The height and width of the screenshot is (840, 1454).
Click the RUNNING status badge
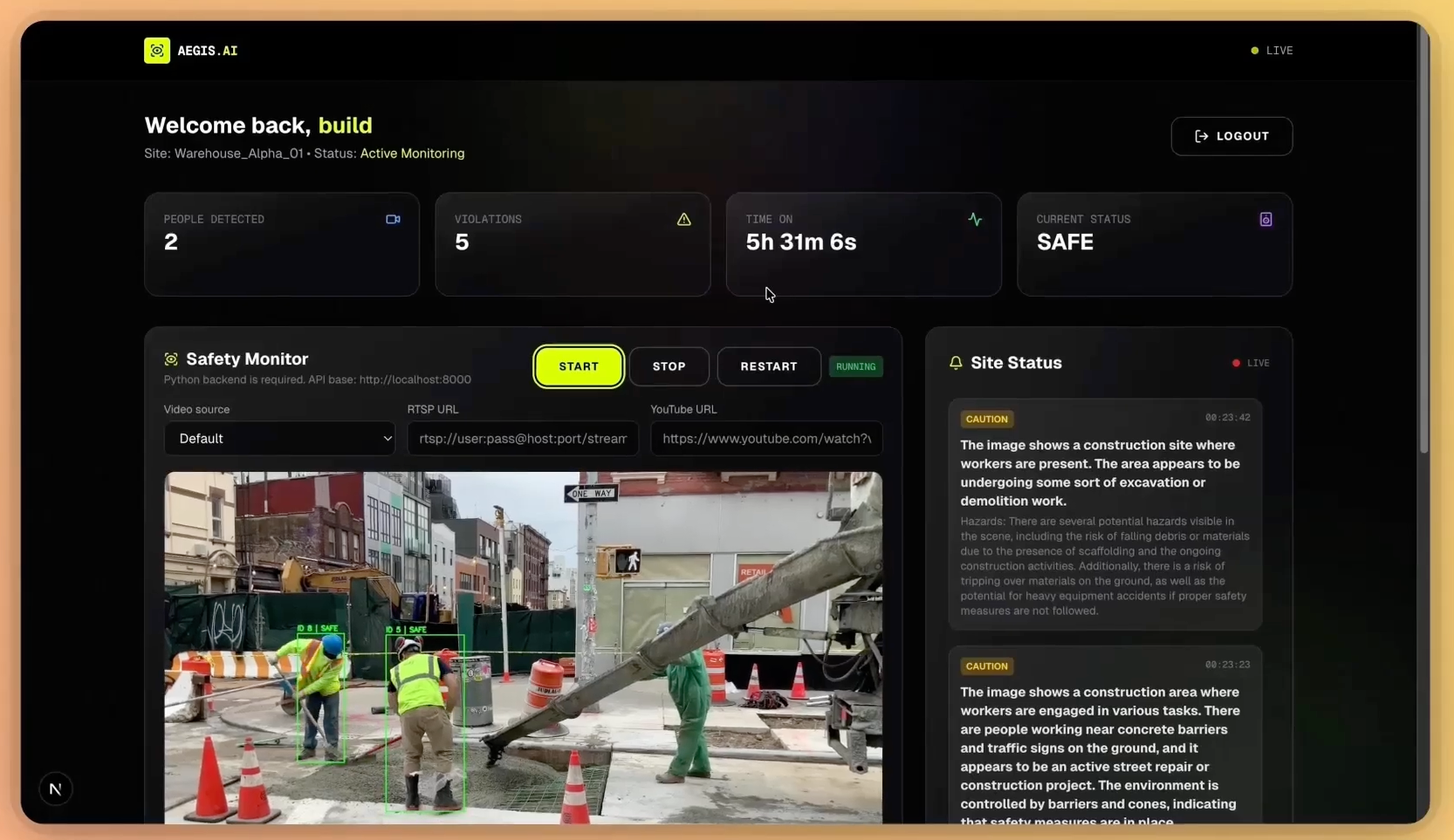(x=856, y=366)
